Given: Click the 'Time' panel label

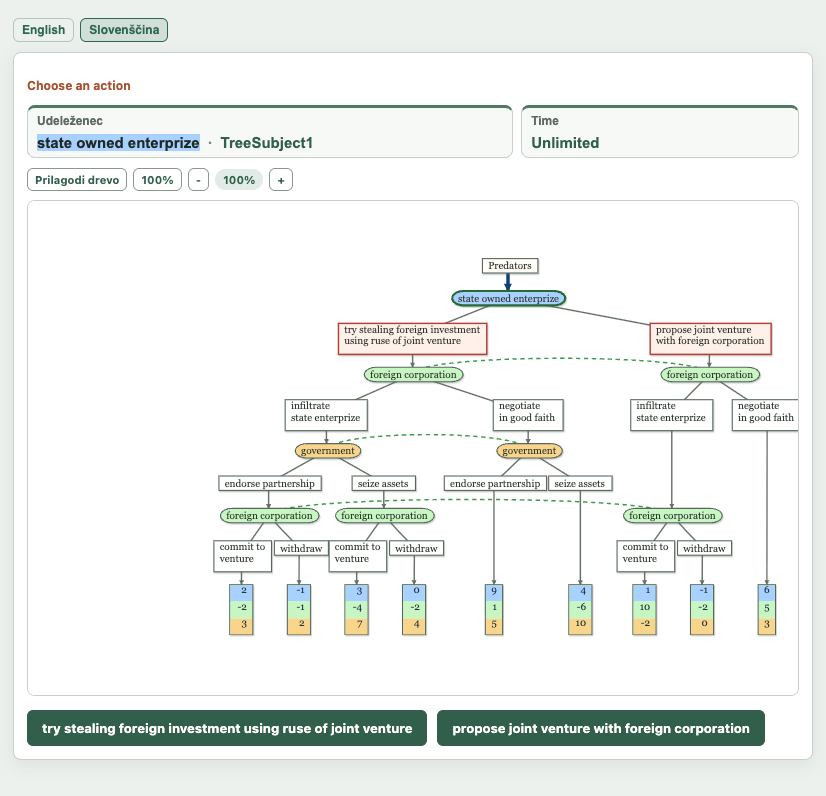Looking at the screenshot, I should (x=545, y=121).
